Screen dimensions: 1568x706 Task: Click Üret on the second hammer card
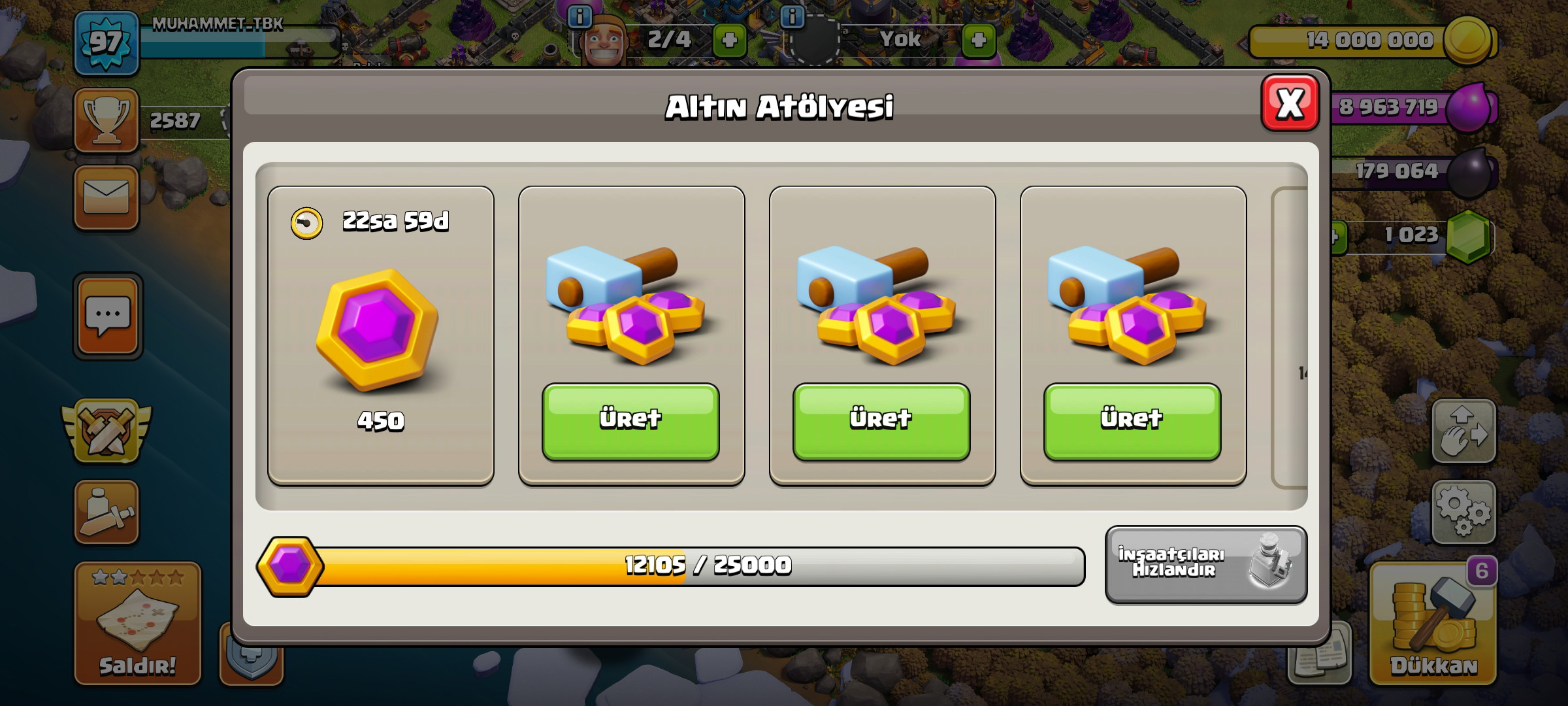[881, 422]
